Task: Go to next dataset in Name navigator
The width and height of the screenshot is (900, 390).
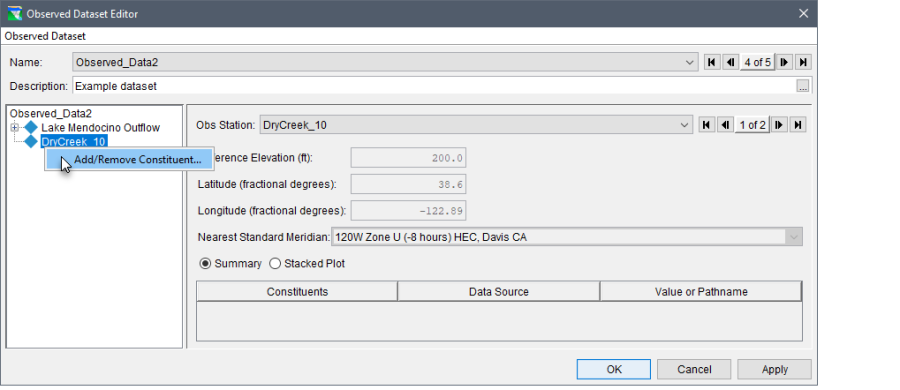Action: tap(784, 62)
